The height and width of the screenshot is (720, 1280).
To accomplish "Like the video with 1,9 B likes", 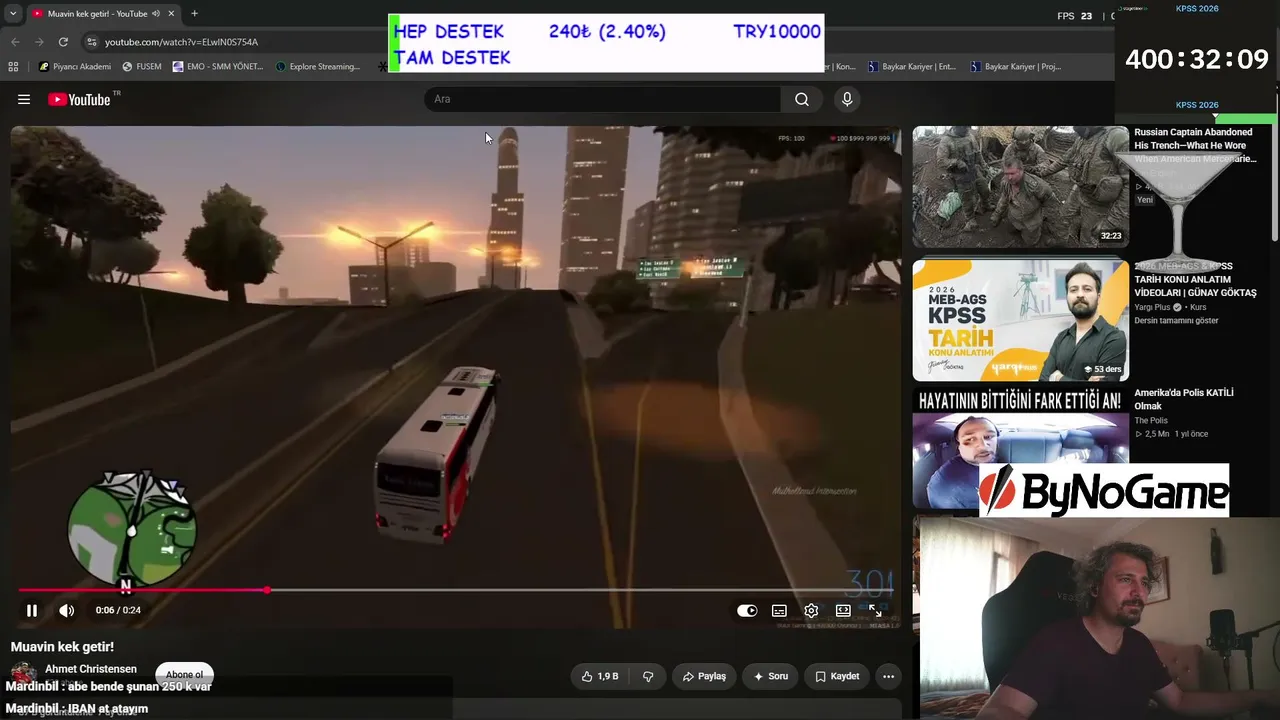I will (600, 676).
